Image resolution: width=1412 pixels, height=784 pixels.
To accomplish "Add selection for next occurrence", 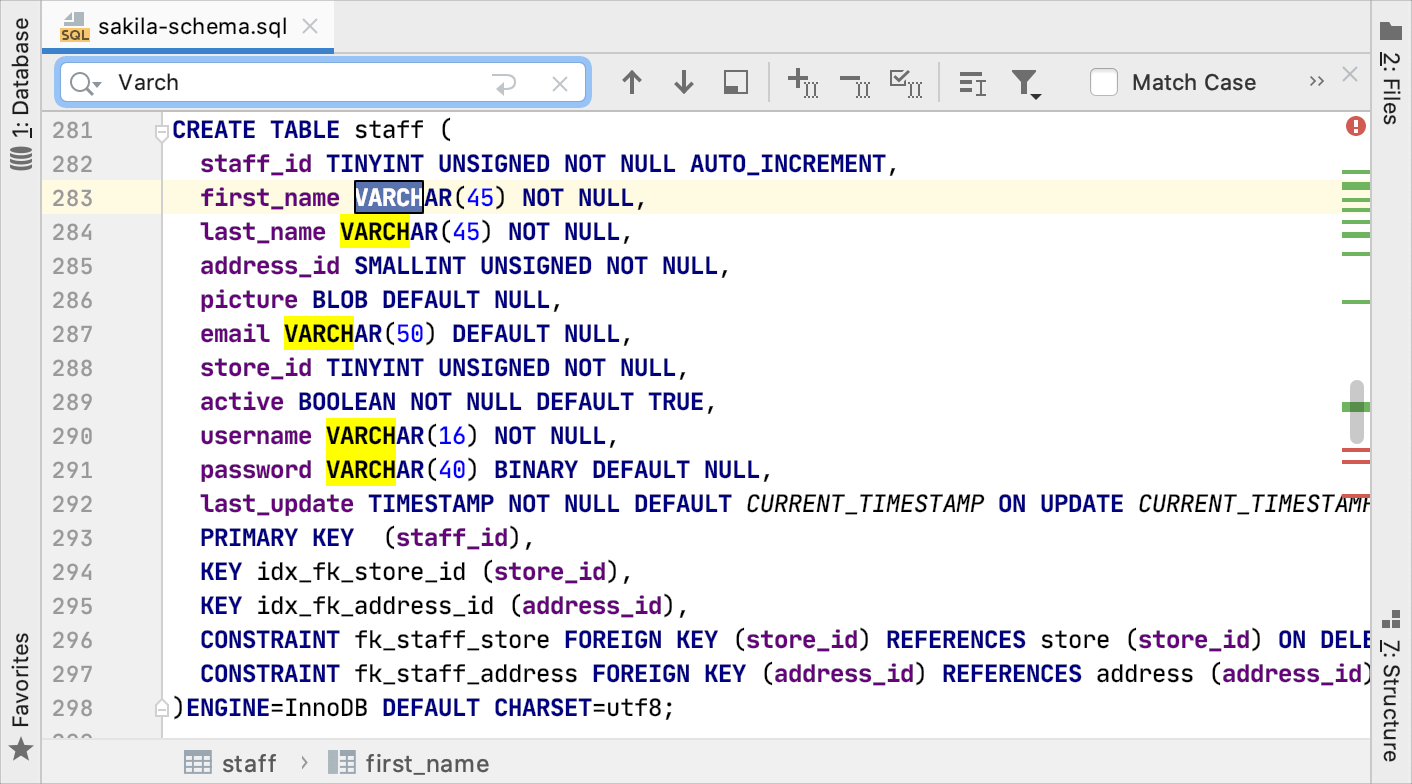I will [800, 82].
